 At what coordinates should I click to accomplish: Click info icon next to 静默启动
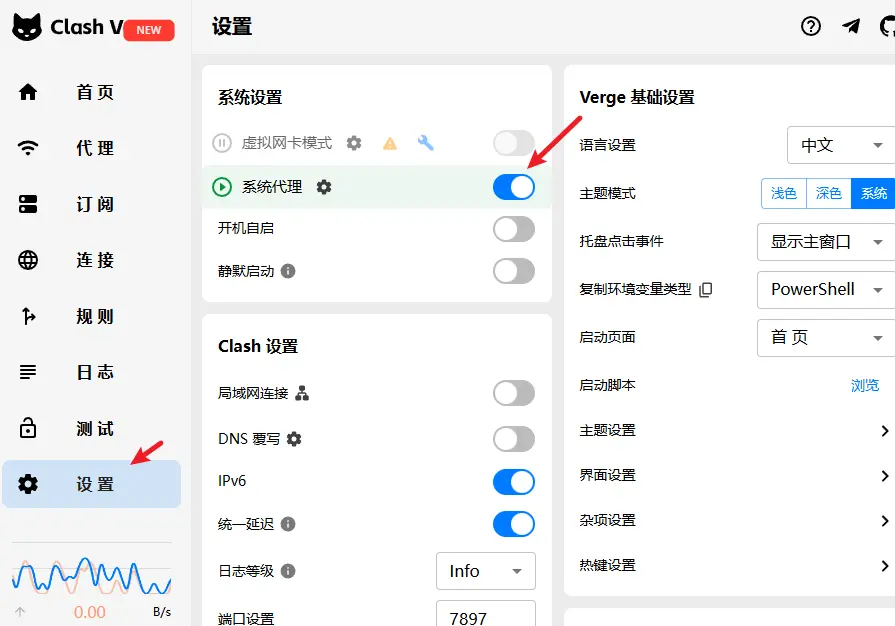click(x=288, y=271)
